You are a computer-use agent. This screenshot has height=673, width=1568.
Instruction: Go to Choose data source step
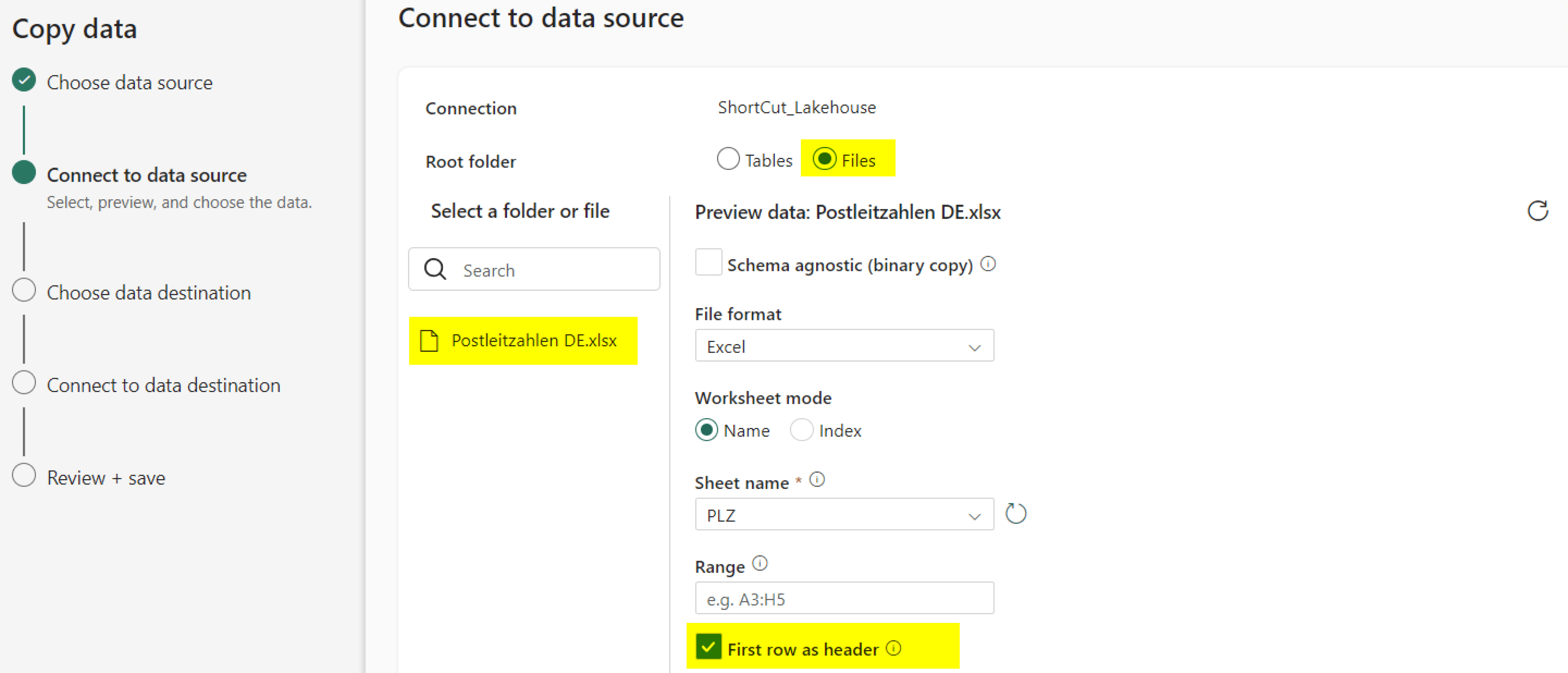click(x=130, y=82)
